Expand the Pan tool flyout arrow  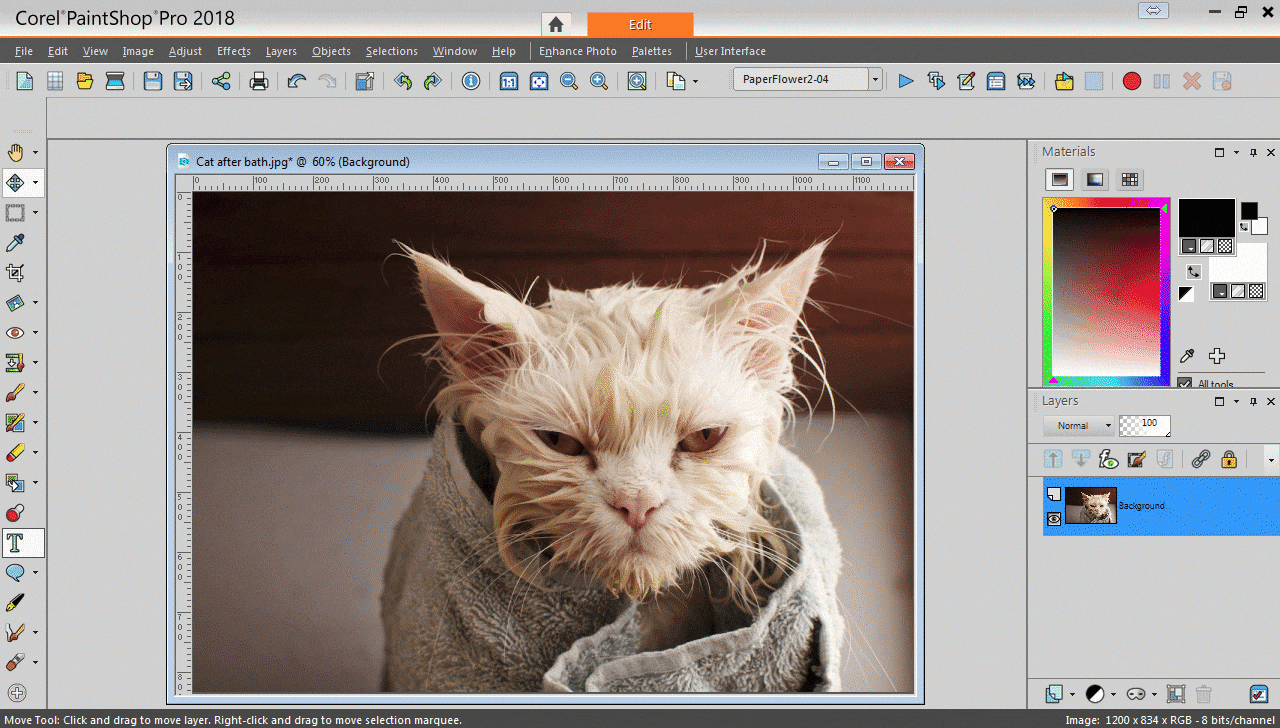point(36,153)
